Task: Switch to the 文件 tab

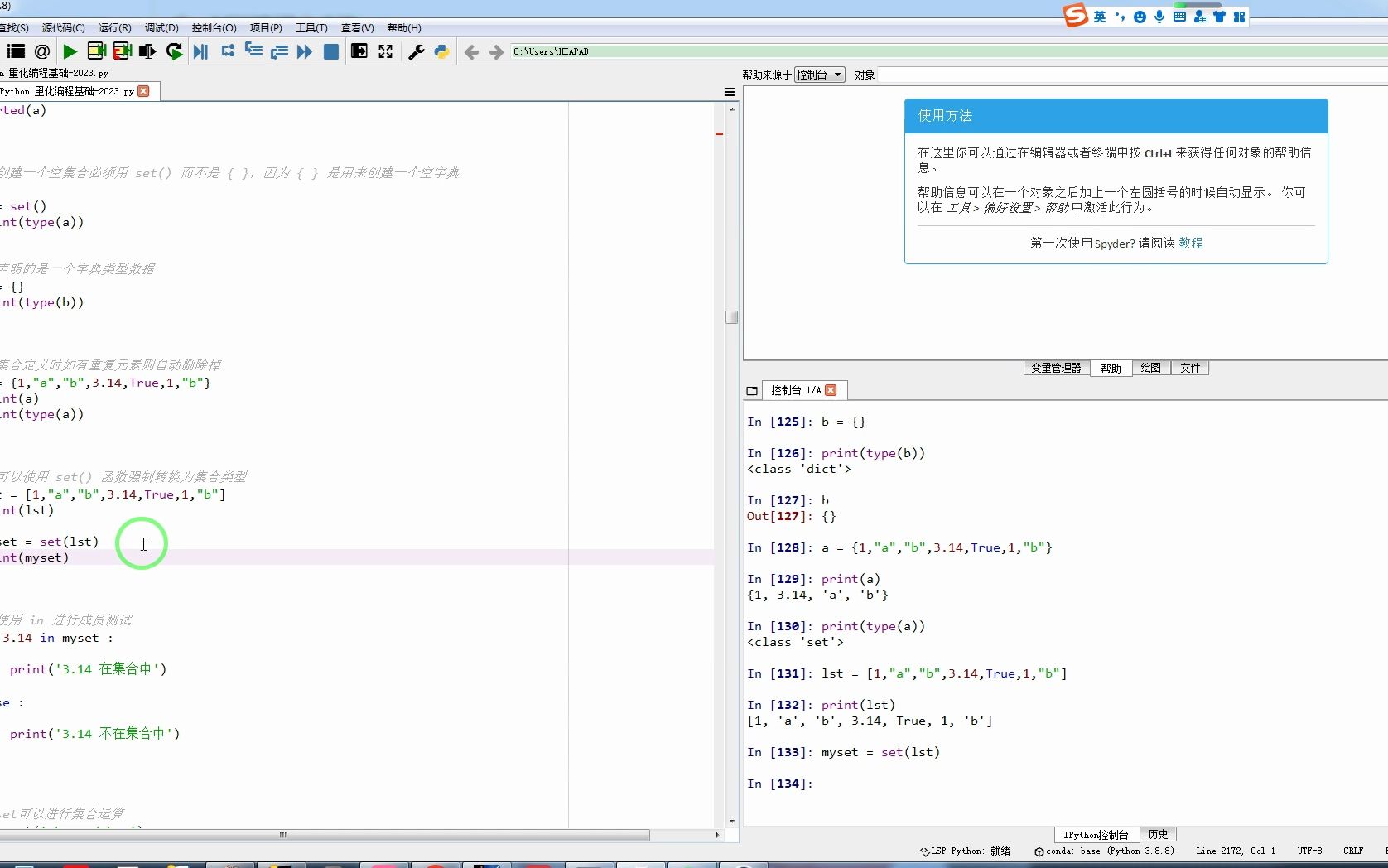Action: click(x=1190, y=368)
